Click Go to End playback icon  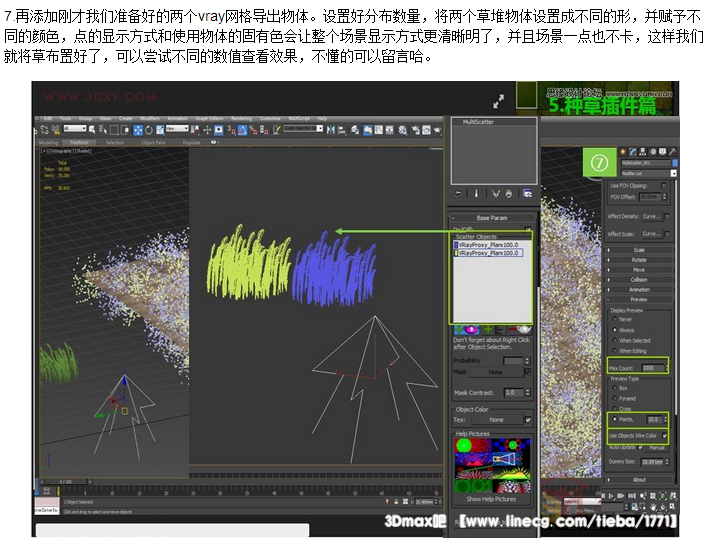click(632, 496)
